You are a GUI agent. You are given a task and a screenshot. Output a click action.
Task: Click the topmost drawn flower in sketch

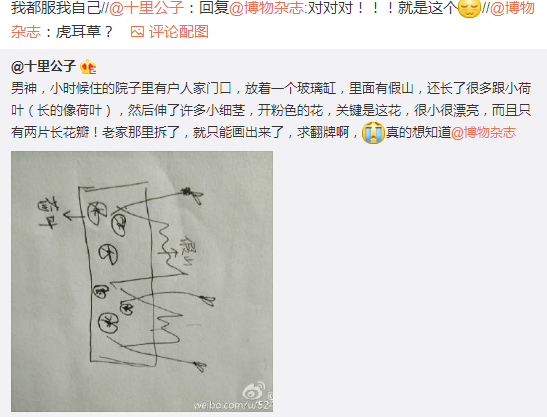pyautogui.click(x=192, y=196)
